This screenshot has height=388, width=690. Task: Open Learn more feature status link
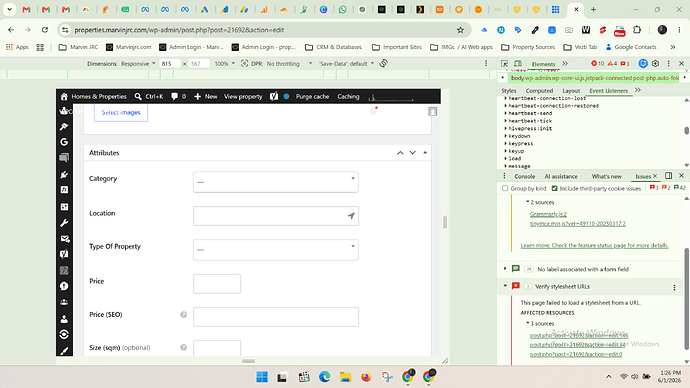[x=594, y=245]
